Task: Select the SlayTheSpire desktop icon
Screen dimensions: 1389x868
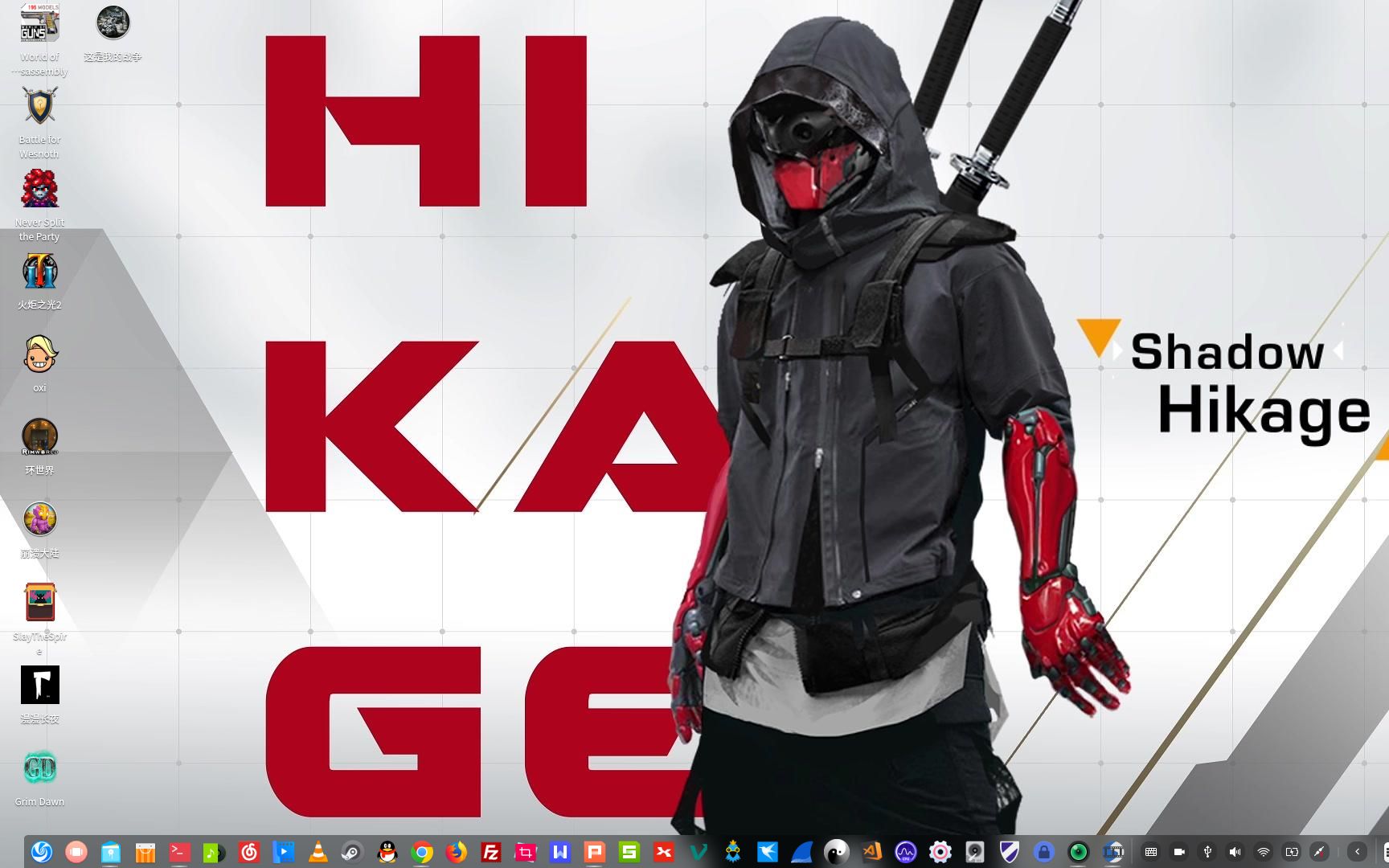Action: click(39, 619)
